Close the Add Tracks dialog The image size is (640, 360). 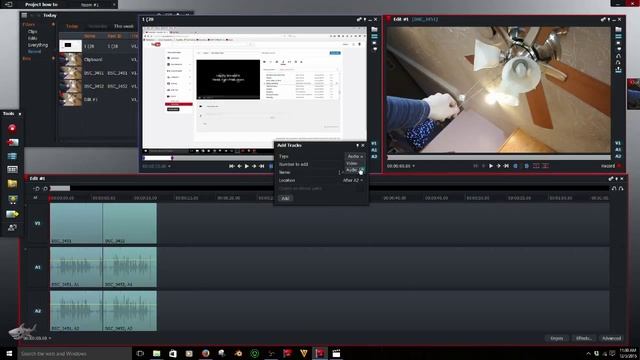pos(363,145)
